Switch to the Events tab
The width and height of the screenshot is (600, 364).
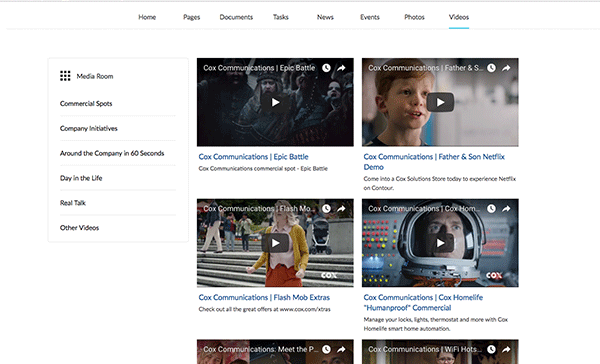click(x=370, y=17)
